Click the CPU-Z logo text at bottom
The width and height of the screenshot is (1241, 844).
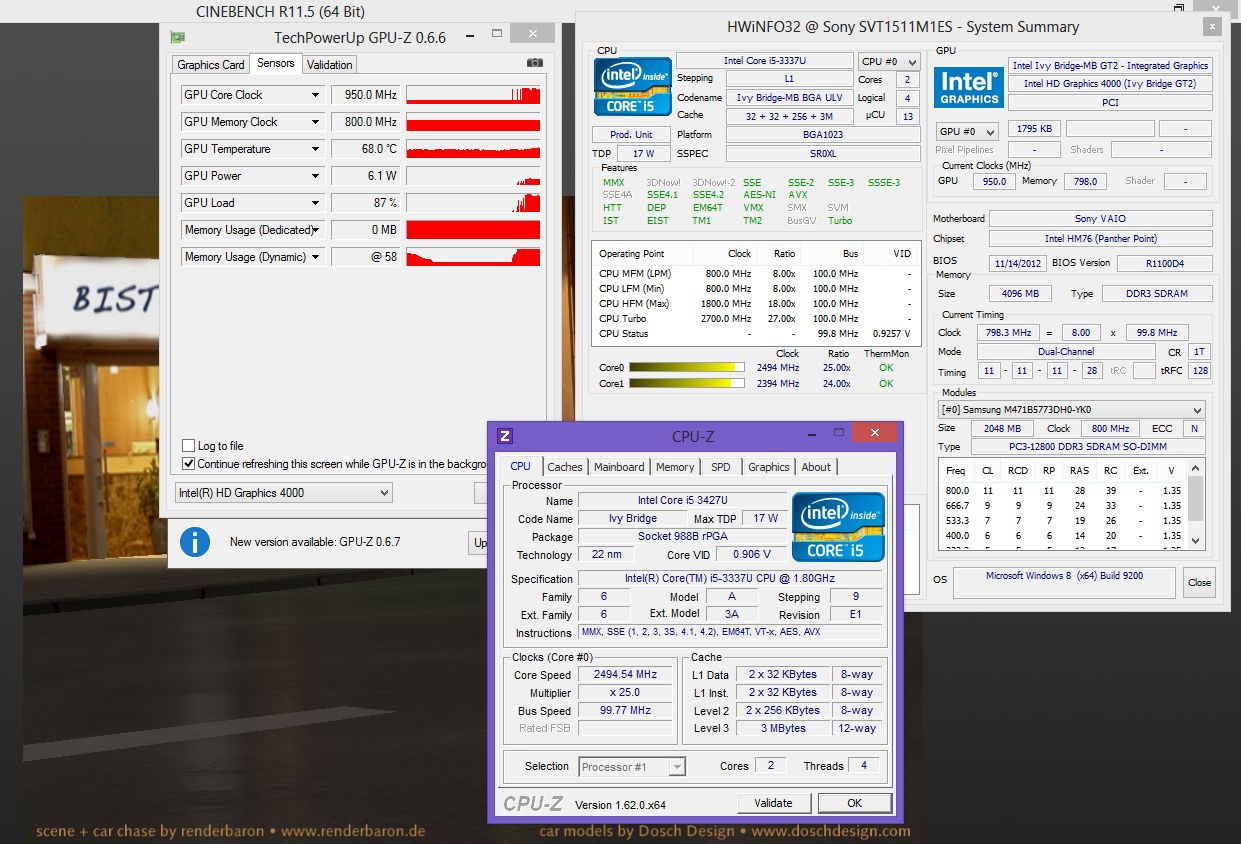coord(533,804)
